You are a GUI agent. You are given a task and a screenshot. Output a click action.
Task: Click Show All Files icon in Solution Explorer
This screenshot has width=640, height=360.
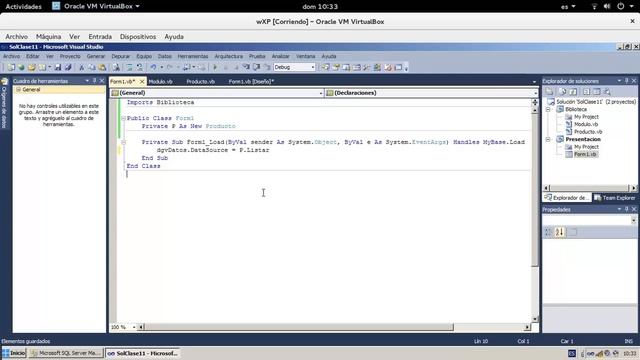(562, 92)
